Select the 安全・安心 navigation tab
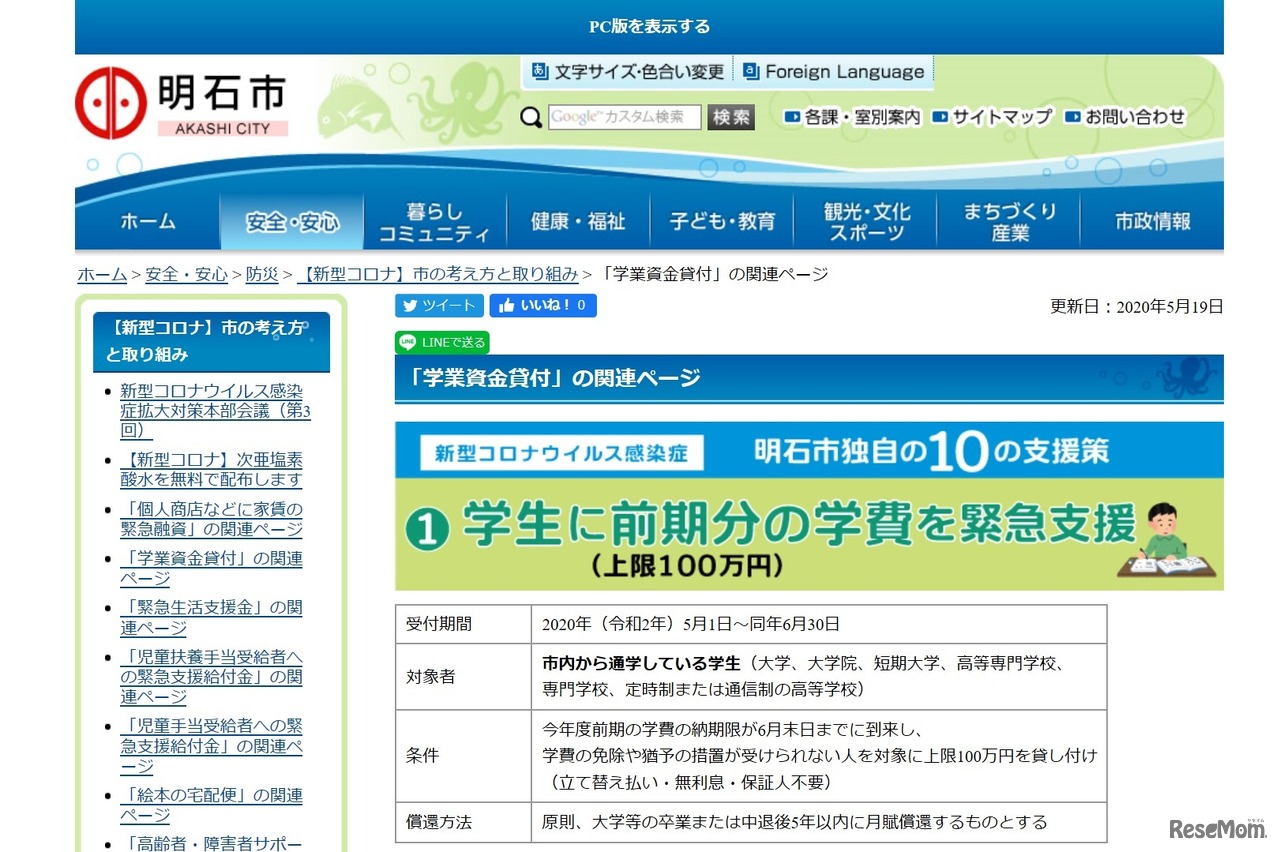The width and height of the screenshot is (1280, 852). click(x=291, y=220)
